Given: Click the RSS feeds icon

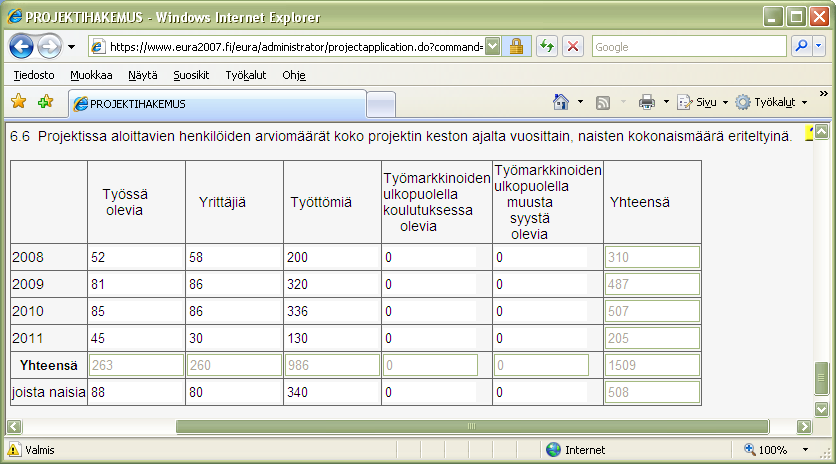Looking at the screenshot, I should (x=603, y=102).
